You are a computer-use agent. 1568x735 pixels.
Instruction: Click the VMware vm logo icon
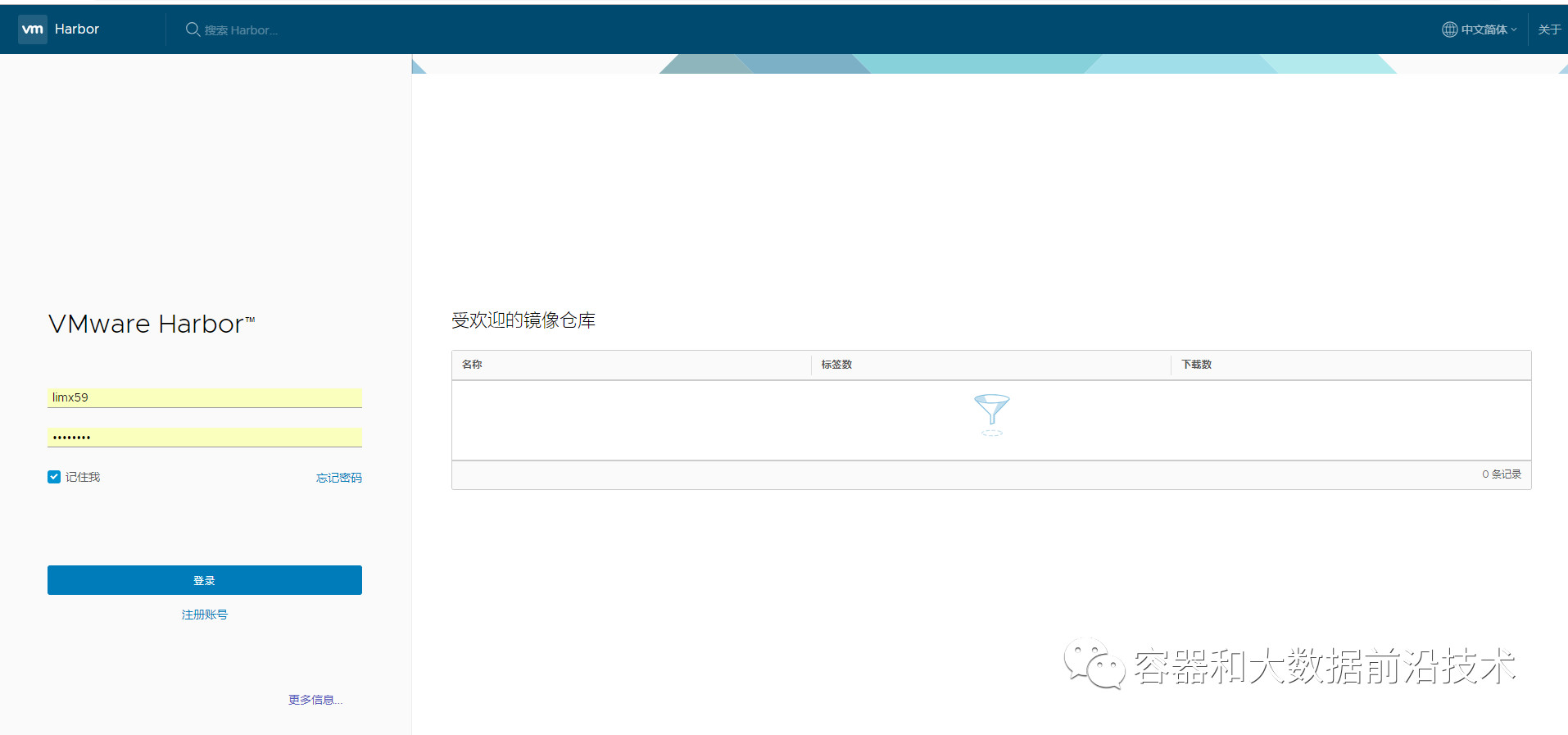33,29
